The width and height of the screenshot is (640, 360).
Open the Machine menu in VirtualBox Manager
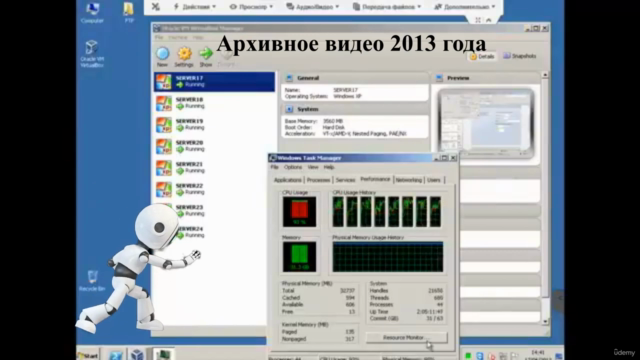[x=178, y=37]
